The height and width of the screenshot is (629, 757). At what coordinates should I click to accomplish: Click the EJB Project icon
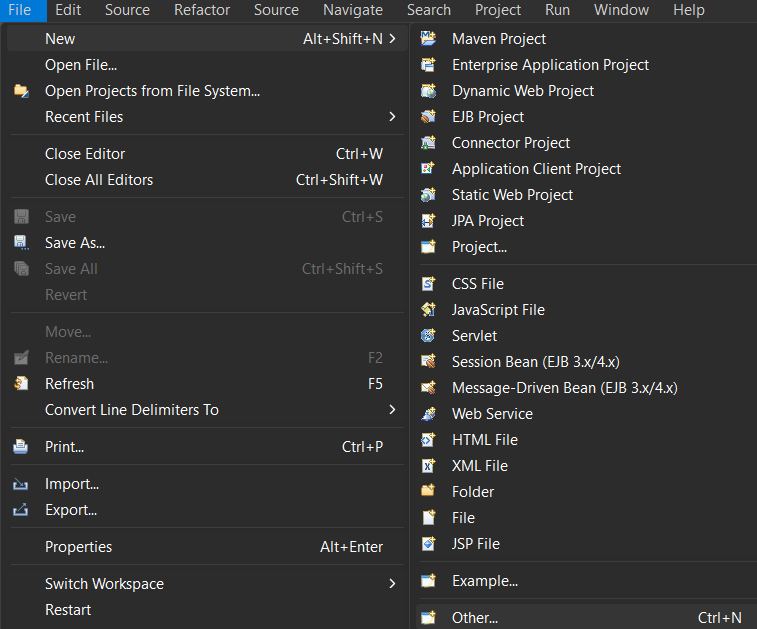point(429,117)
